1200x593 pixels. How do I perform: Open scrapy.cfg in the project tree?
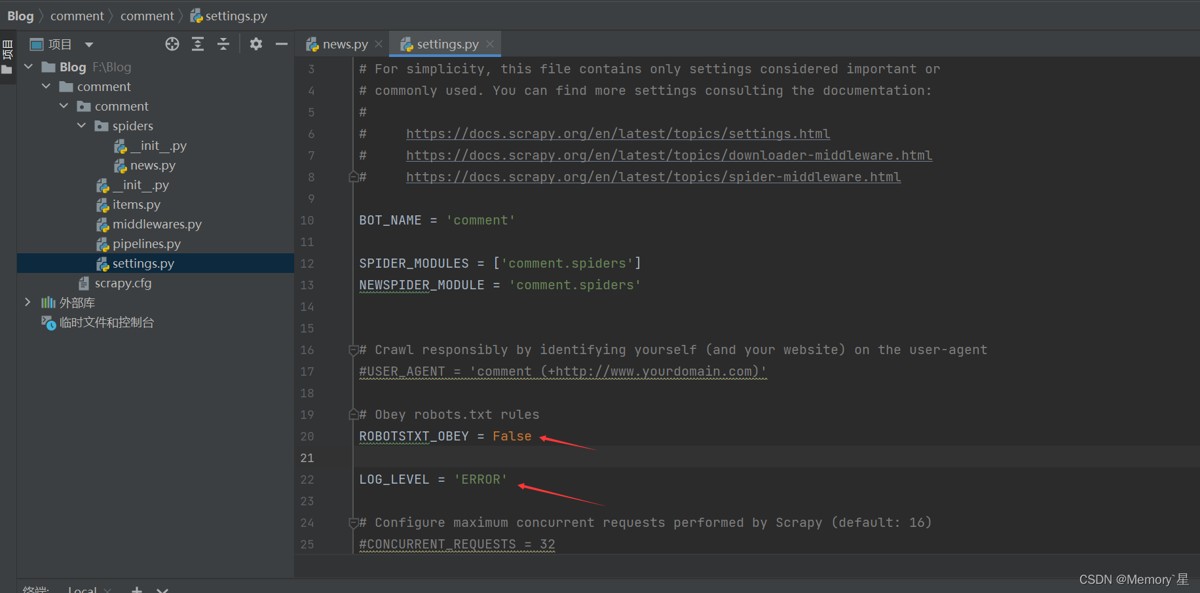pos(122,283)
